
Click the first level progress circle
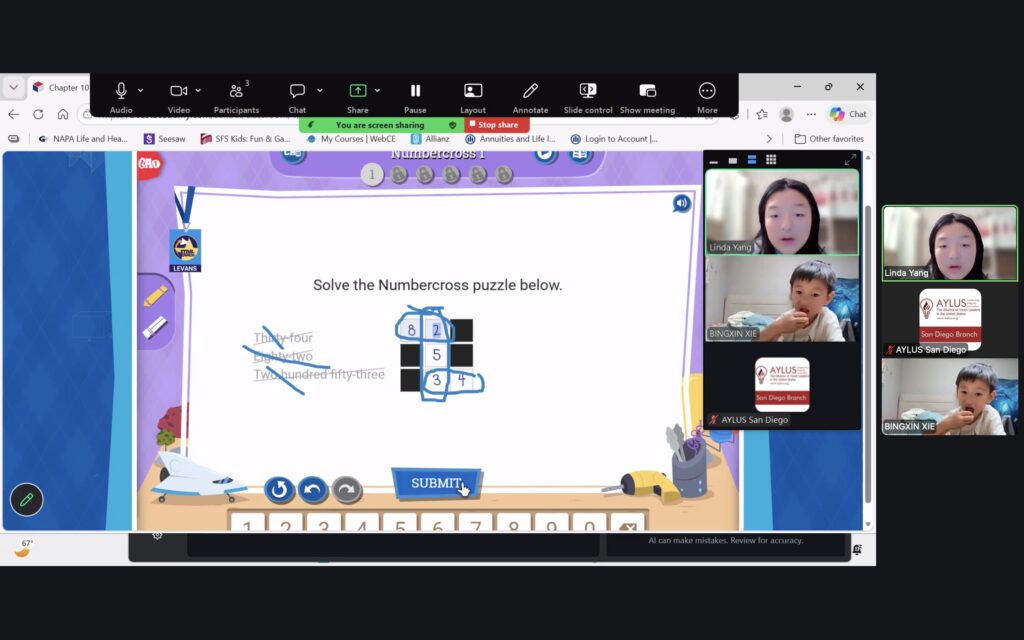click(372, 175)
